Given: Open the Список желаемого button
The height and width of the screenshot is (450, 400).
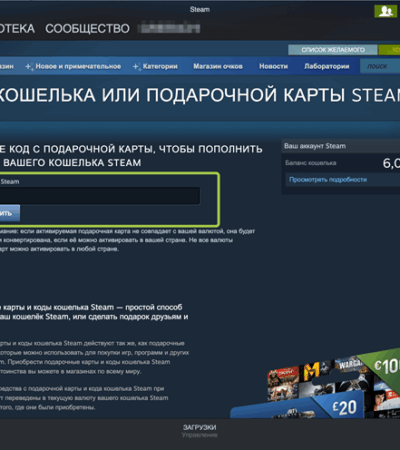Looking at the screenshot, I should coord(333,50).
